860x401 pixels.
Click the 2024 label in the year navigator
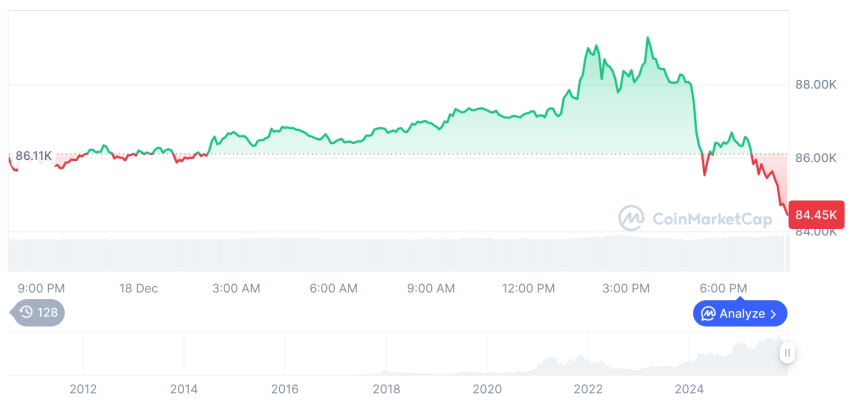tap(689, 389)
